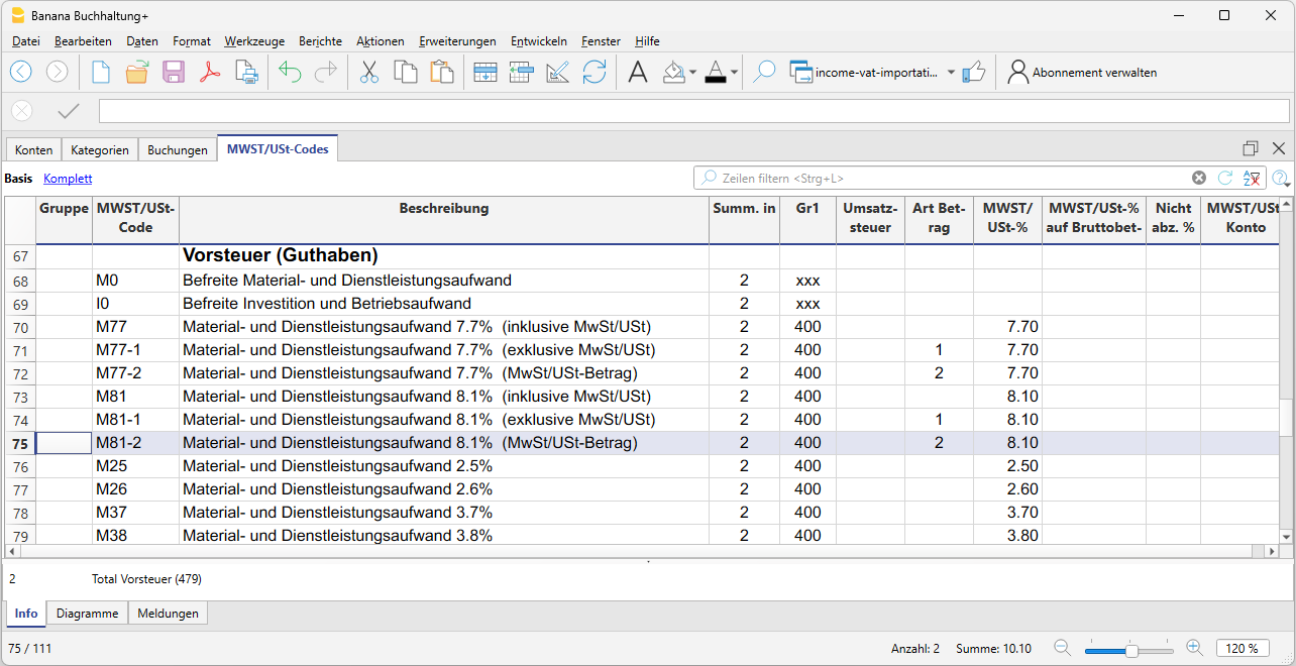
Task: Undo the last action
Action: tap(290, 72)
